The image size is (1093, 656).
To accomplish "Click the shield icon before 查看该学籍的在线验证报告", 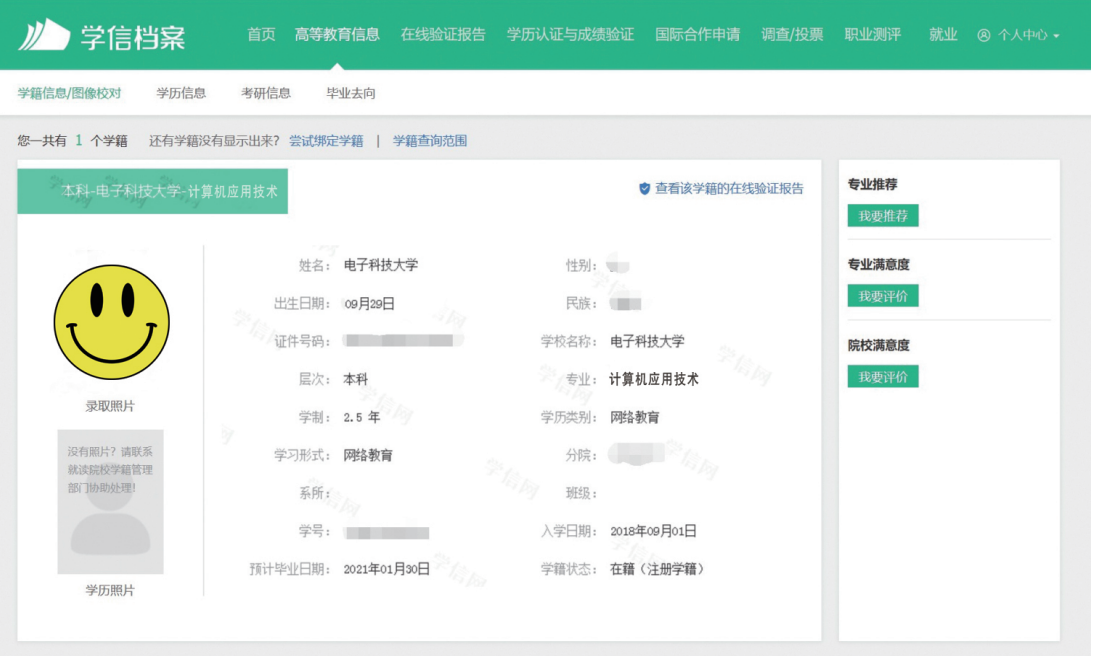I will click(644, 188).
